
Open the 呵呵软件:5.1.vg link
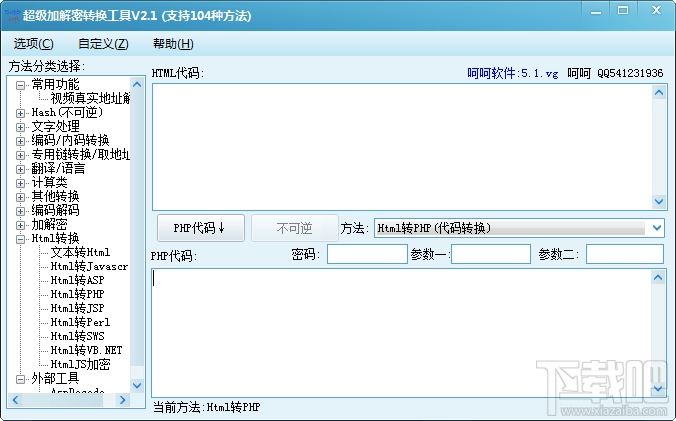tap(513, 73)
